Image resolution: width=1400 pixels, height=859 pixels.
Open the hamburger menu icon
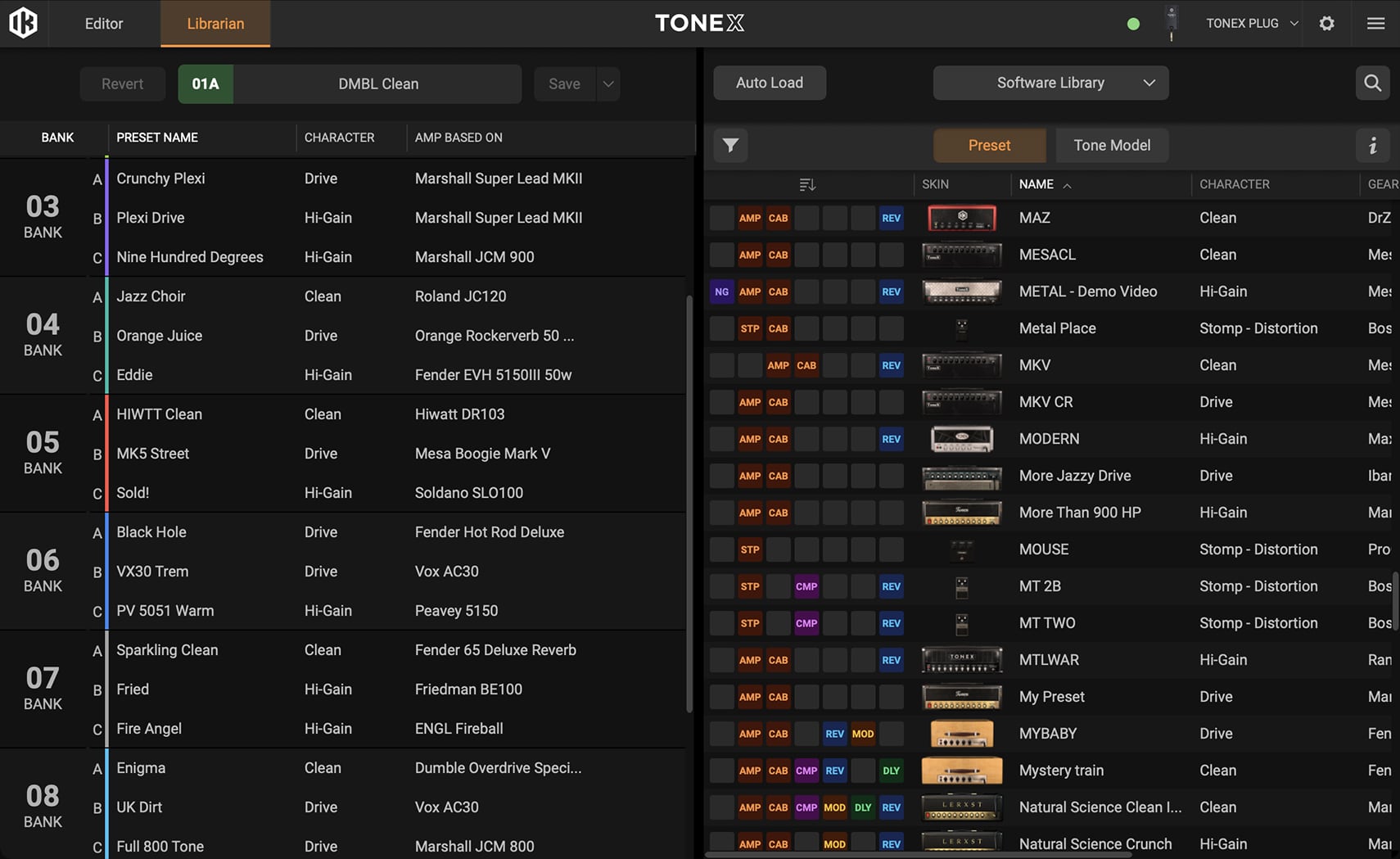tap(1375, 23)
